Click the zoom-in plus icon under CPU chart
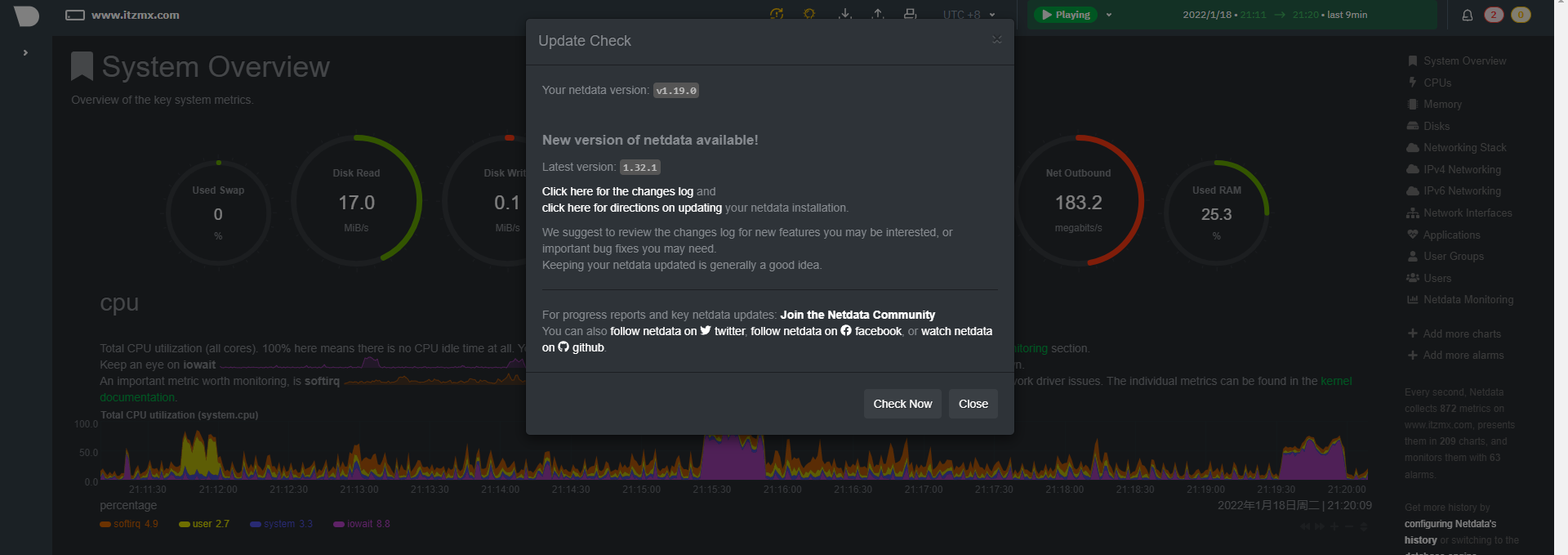 click(1334, 526)
